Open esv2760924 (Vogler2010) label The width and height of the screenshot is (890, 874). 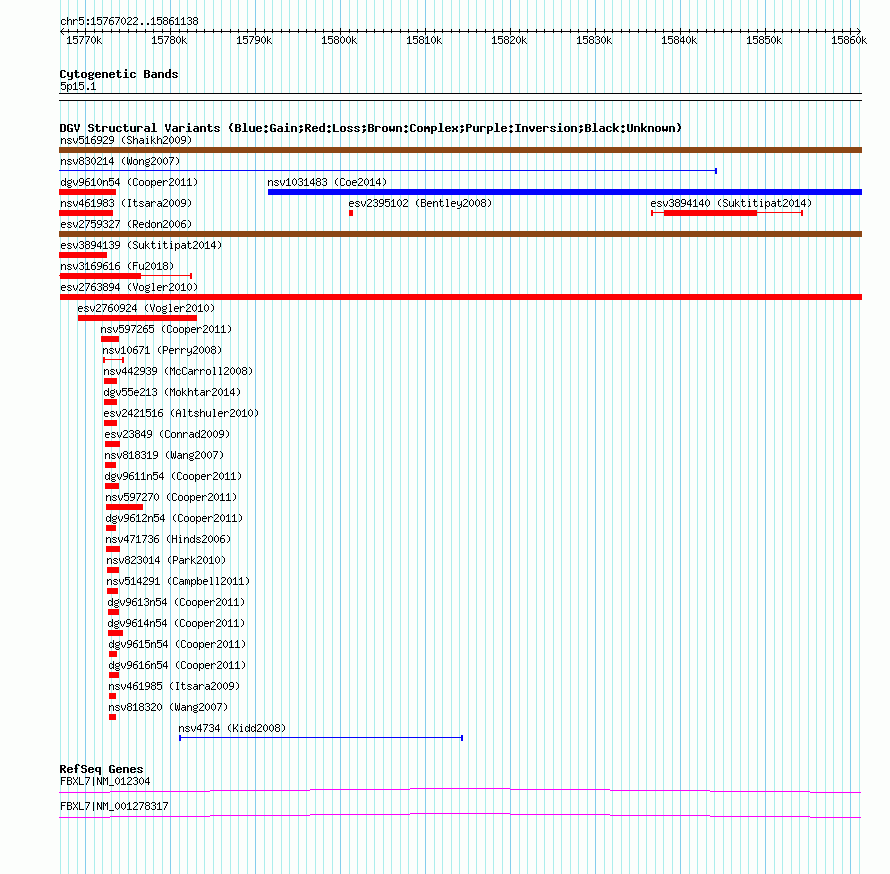click(146, 308)
